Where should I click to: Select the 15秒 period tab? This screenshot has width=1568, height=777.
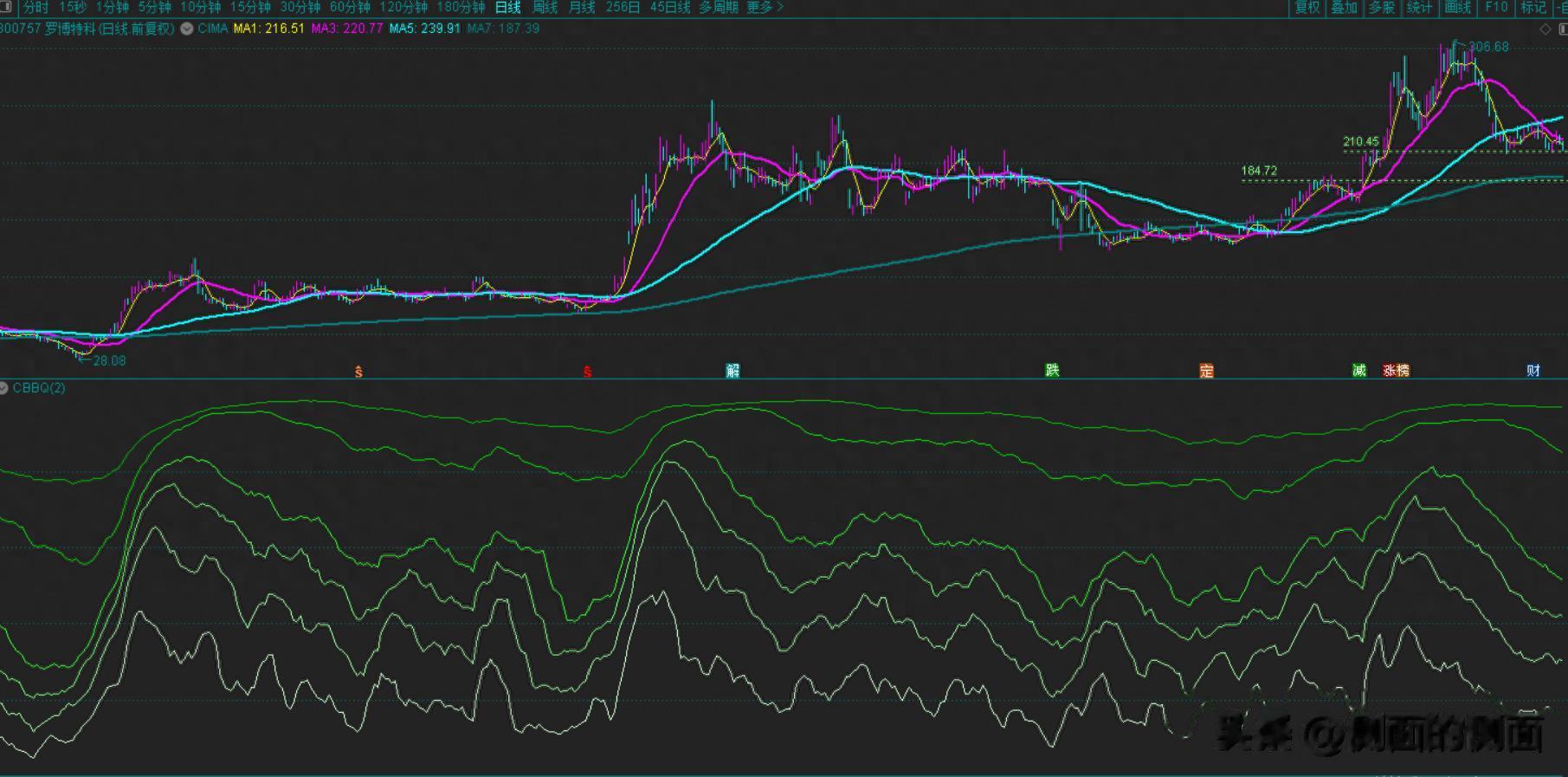73,7
